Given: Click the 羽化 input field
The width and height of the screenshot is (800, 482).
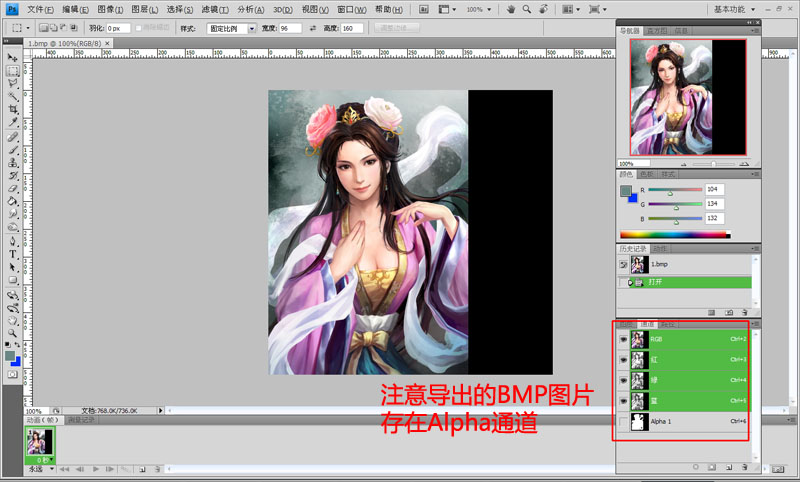Looking at the screenshot, I should coord(117,29).
